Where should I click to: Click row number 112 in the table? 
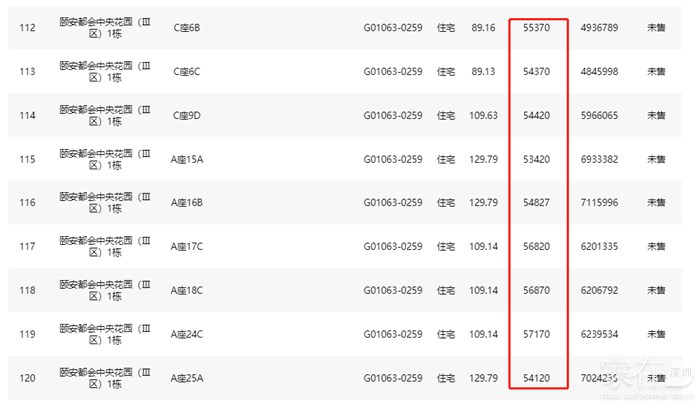tap(28, 28)
